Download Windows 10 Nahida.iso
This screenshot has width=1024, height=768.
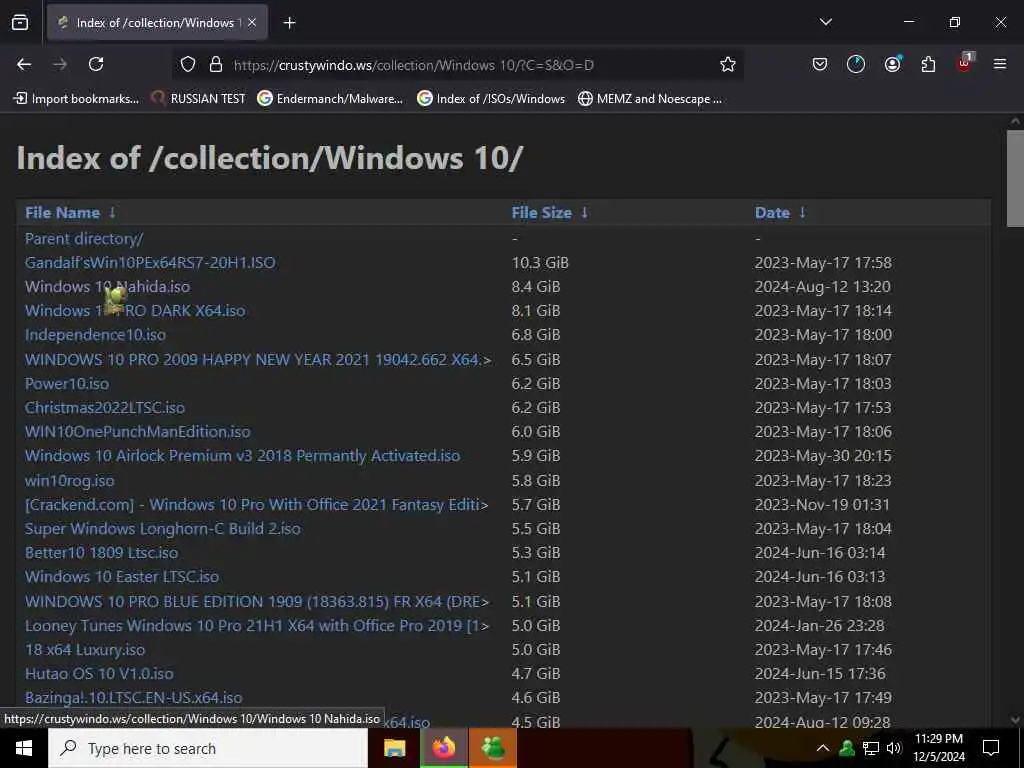click(x=108, y=287)
